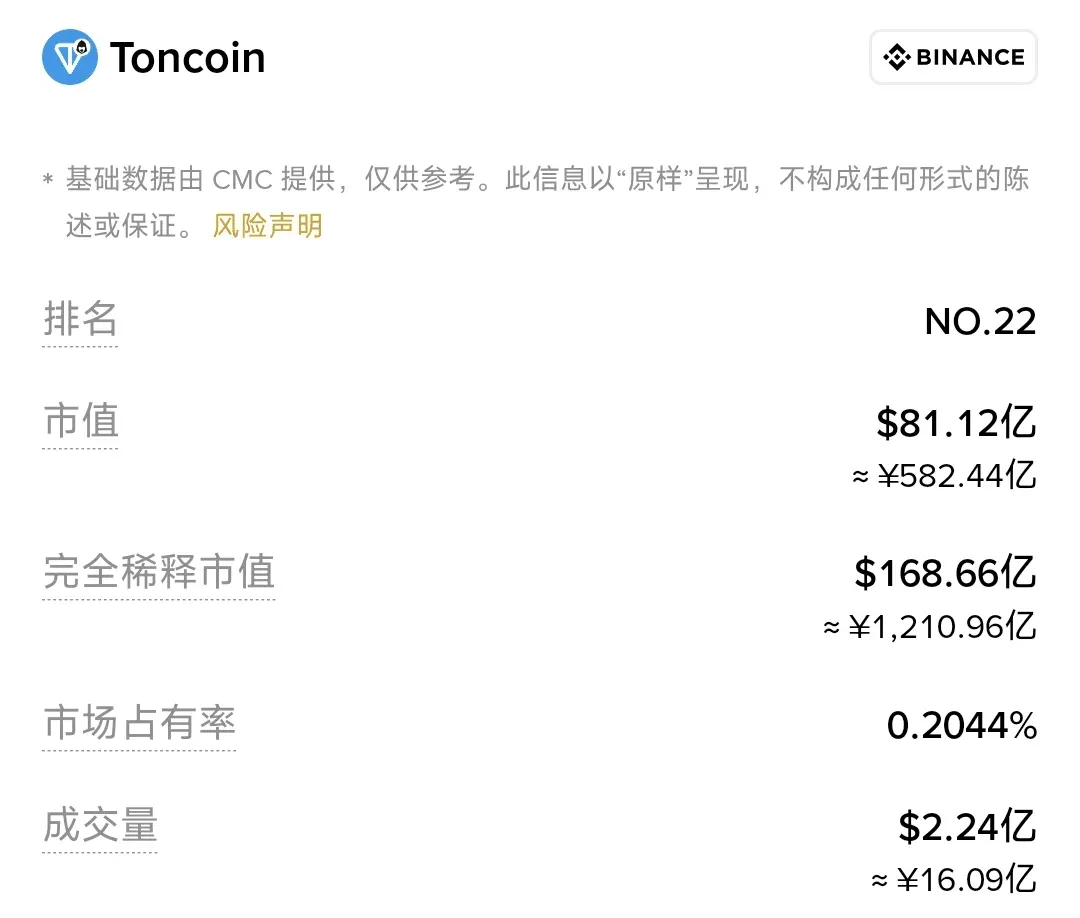The image size is (1080, 918).
Task: Click the CMC data disclaimer text
Action: [536, 202]
